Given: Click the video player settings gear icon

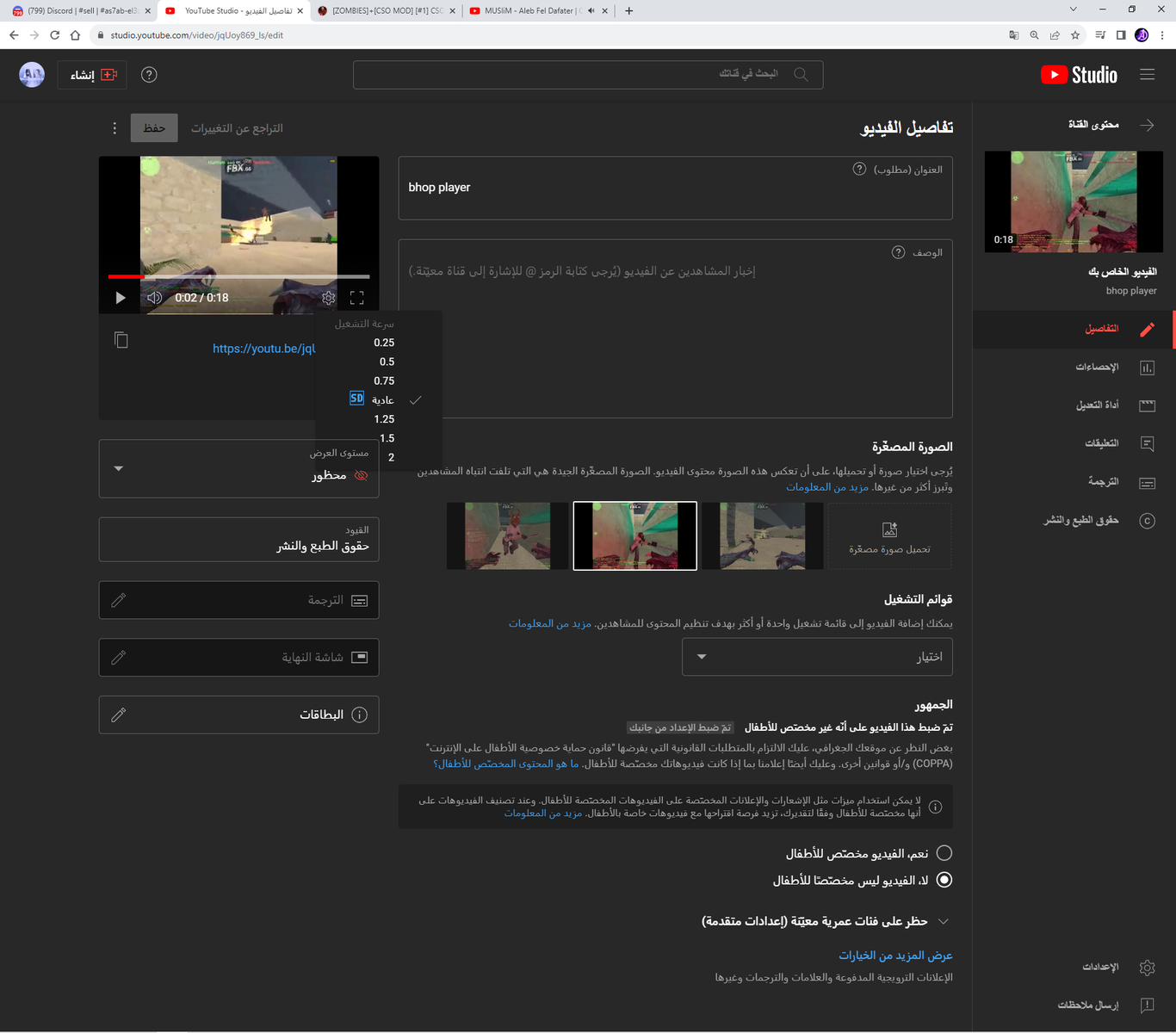Looking at the screenshot, I should tap(328, 298).
